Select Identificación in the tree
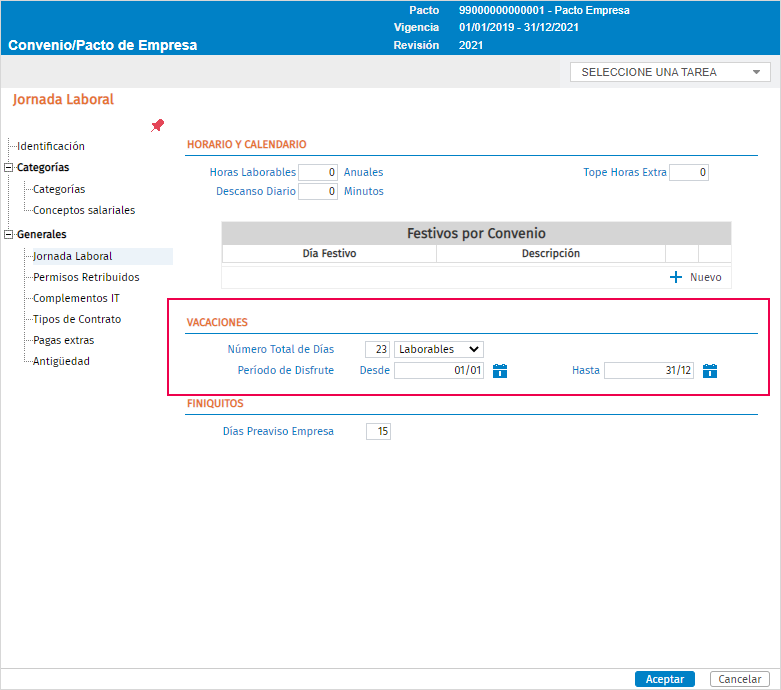Screen dimensions: 781x690 [51, 146]
